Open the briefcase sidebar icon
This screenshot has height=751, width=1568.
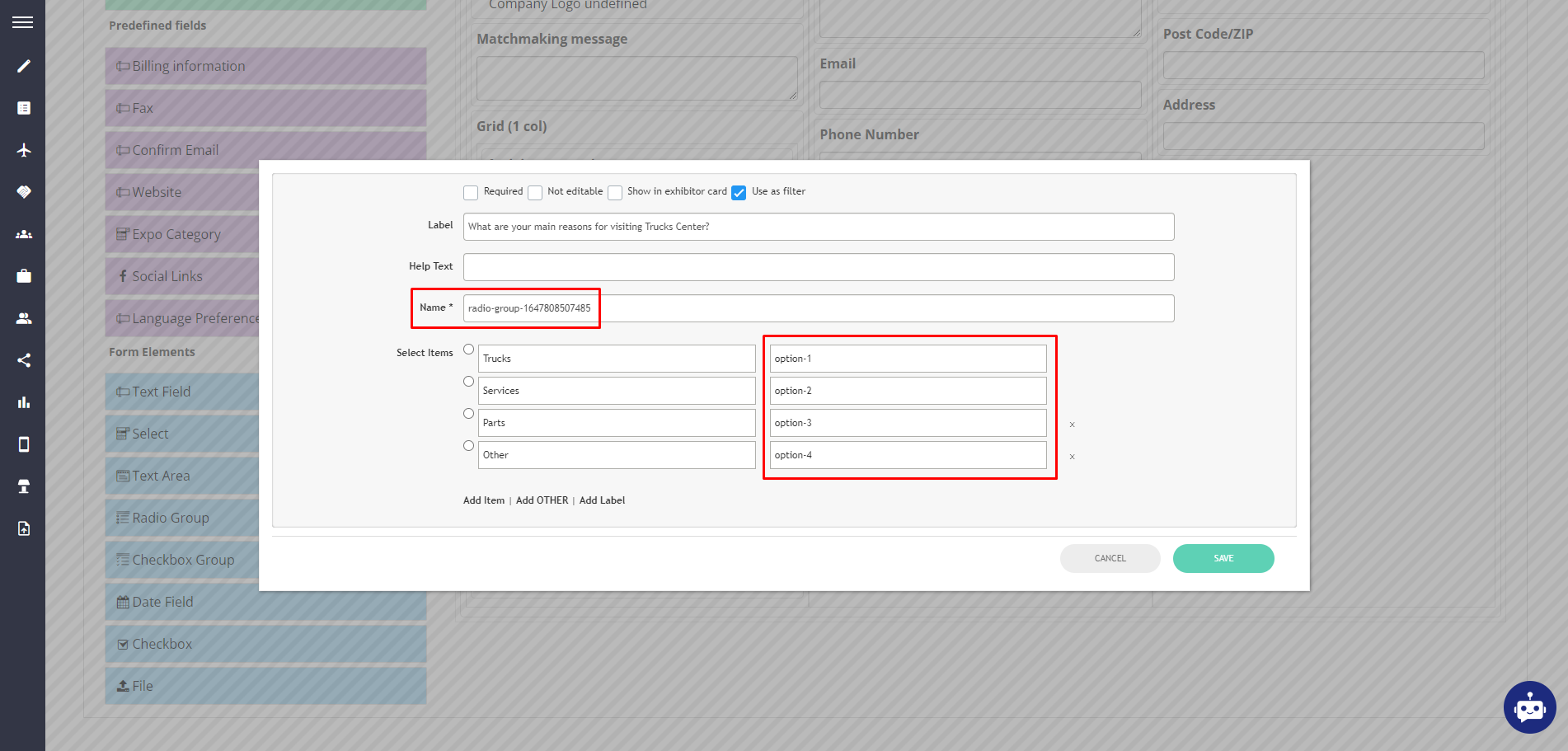coord(23,275)
